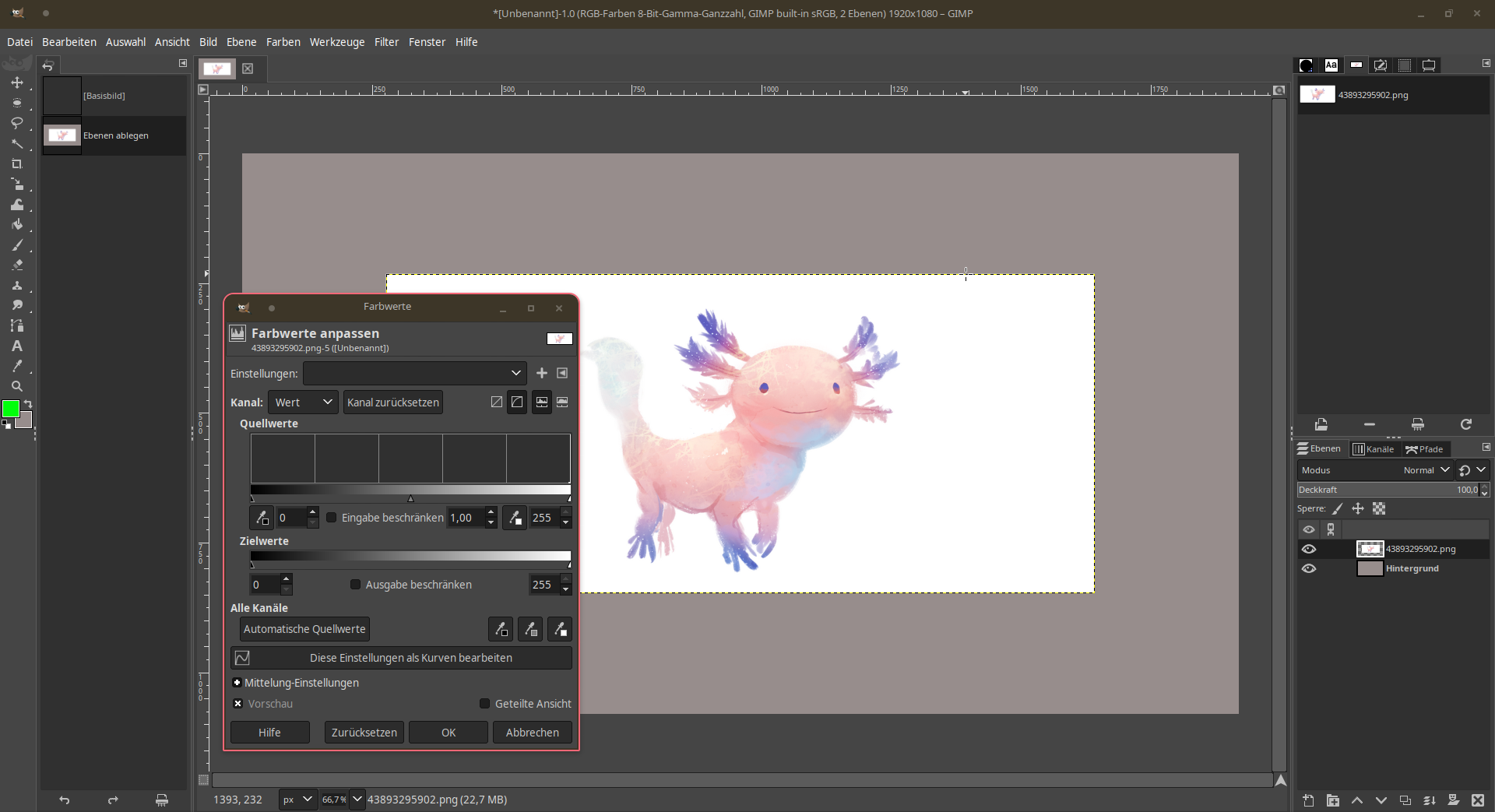The image size is (1495, 812).
Task: Select the Crop tool
Action: (17, 164)
